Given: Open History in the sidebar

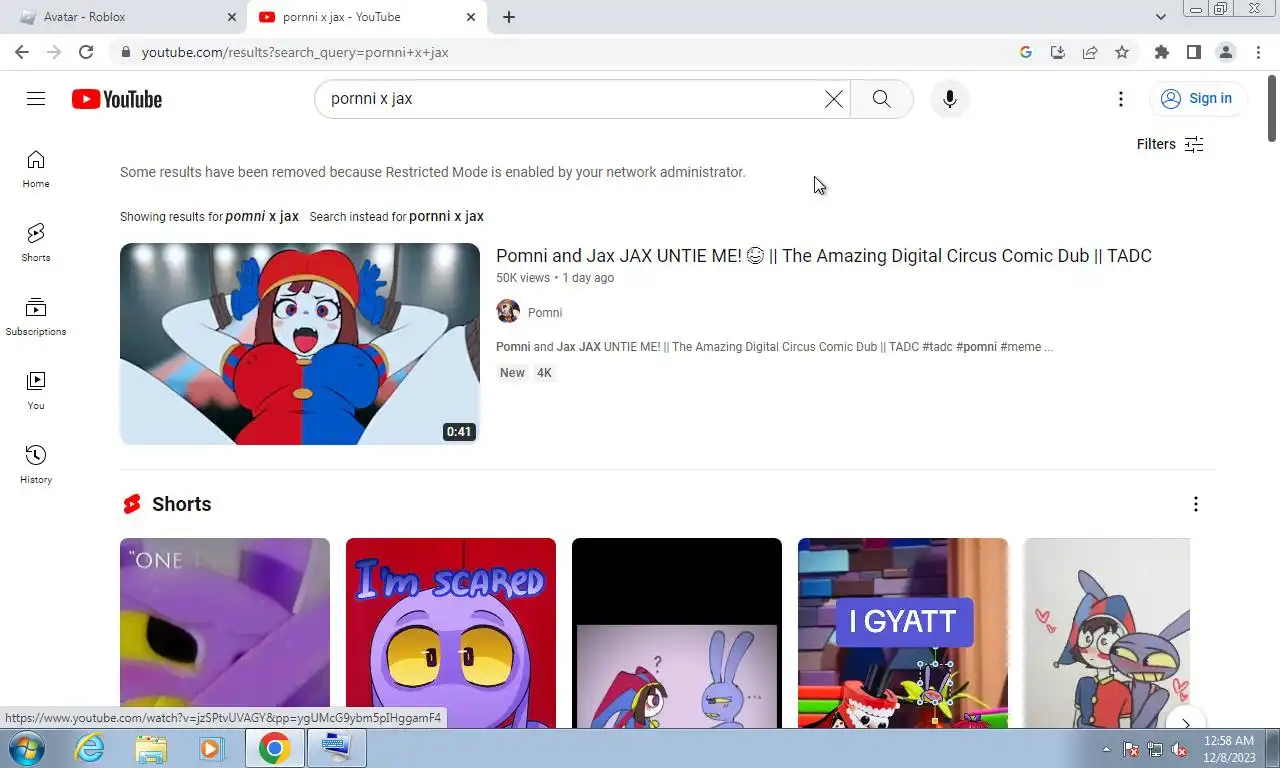Looking at the screenshot, I should tap(36, 465).
